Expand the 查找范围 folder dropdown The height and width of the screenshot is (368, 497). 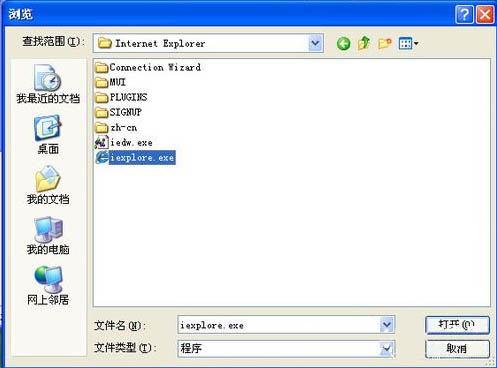pos(315,43)
